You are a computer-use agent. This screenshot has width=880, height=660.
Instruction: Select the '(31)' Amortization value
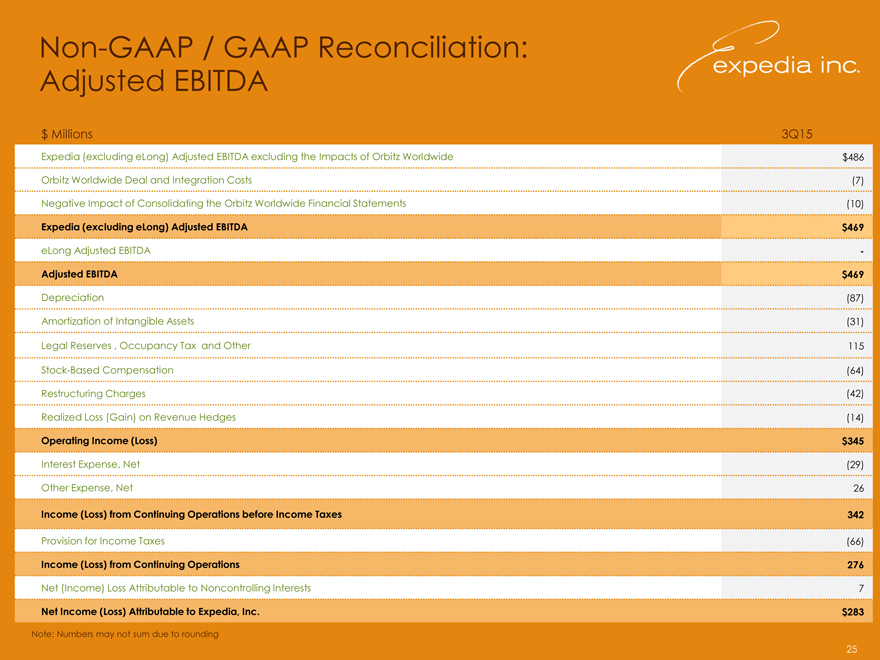tap(855, 322)
